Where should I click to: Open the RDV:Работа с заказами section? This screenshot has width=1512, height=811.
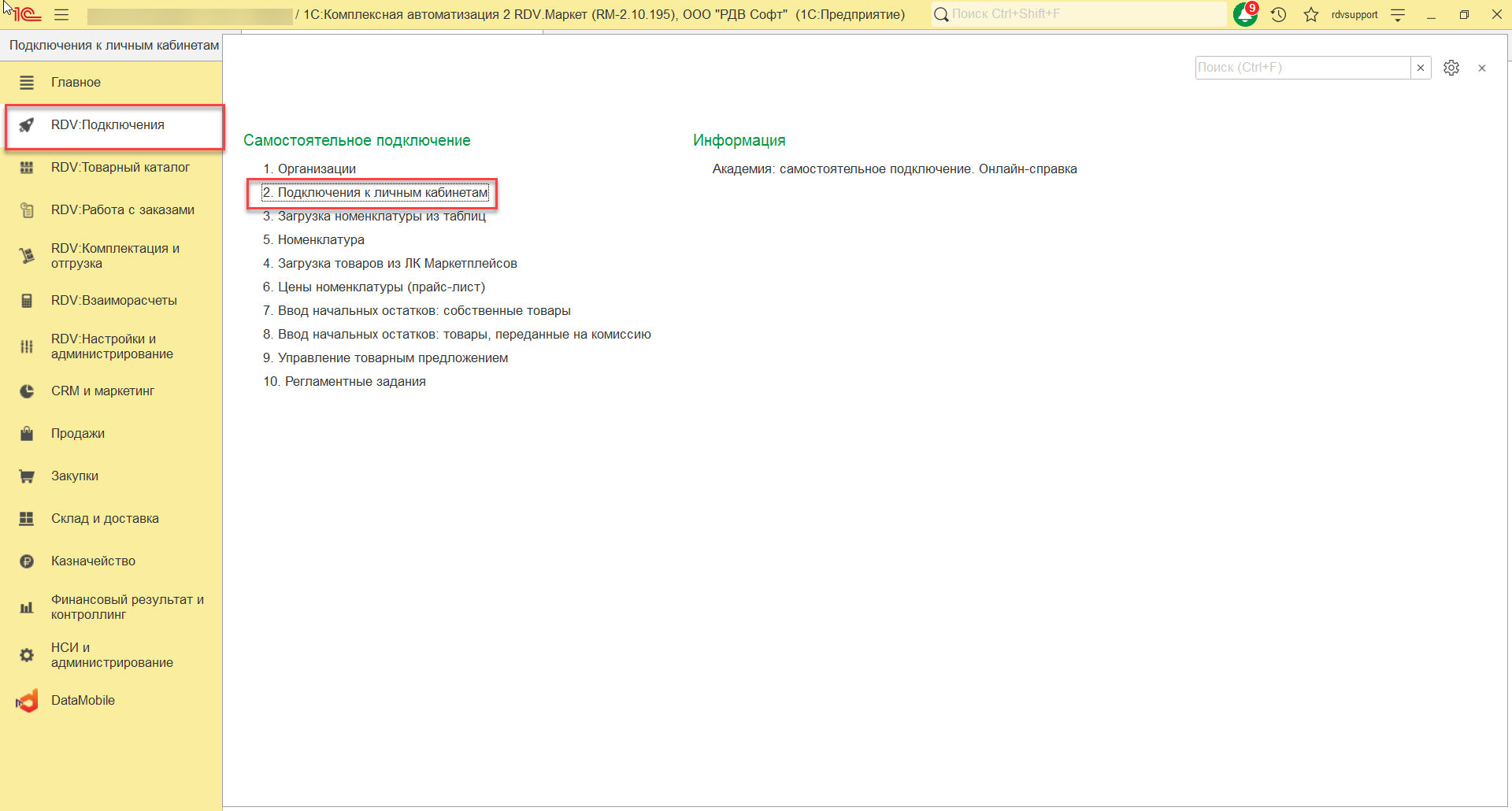123,210
